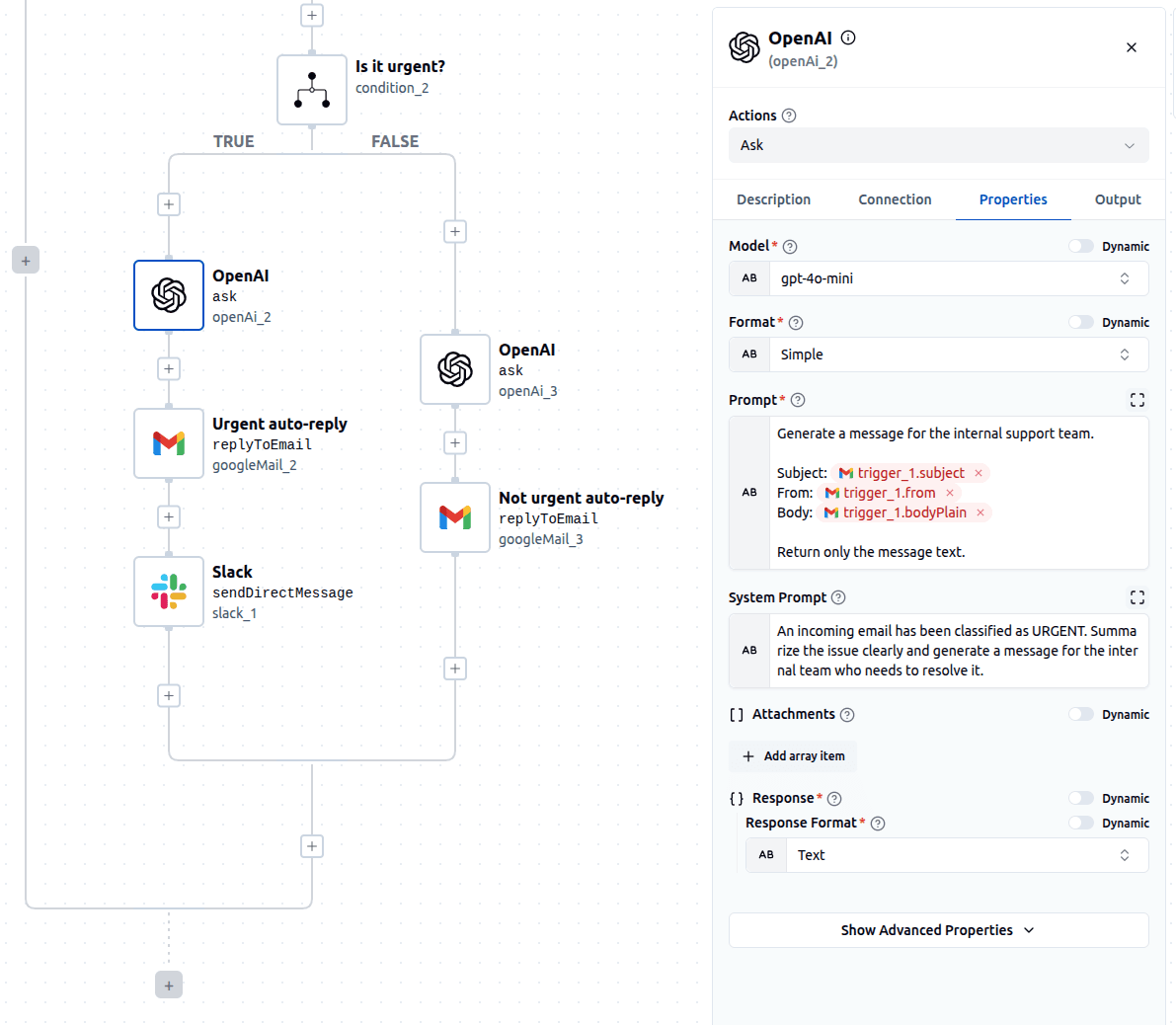The image size is (1176, 1025).
Task: Click the info icon next to OpenAI title
Action: [848, 38]
